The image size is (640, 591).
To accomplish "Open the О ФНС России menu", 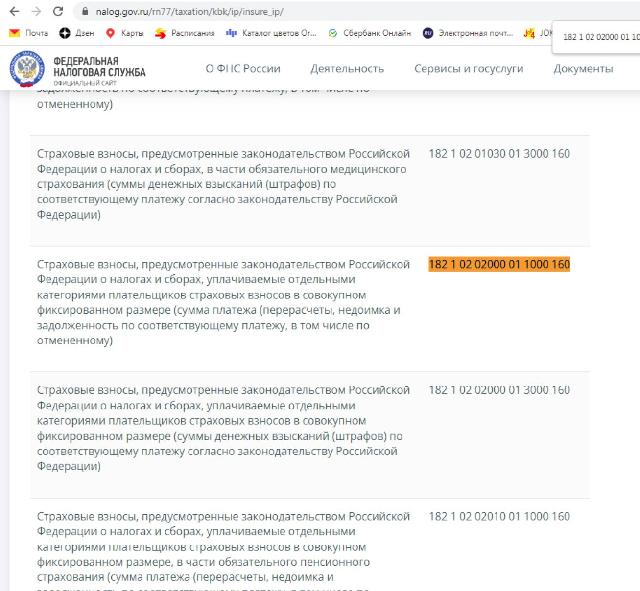I will coord(243,69).
